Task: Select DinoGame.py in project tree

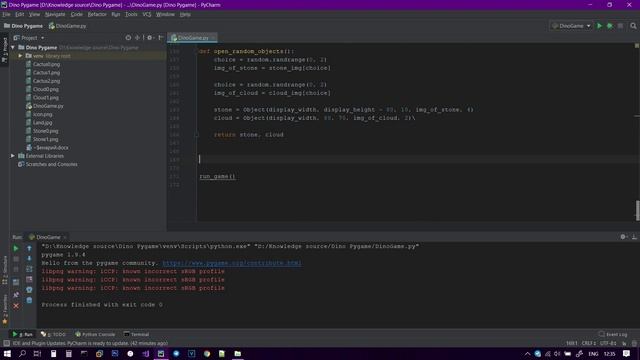Action: (x=48, y=106)
